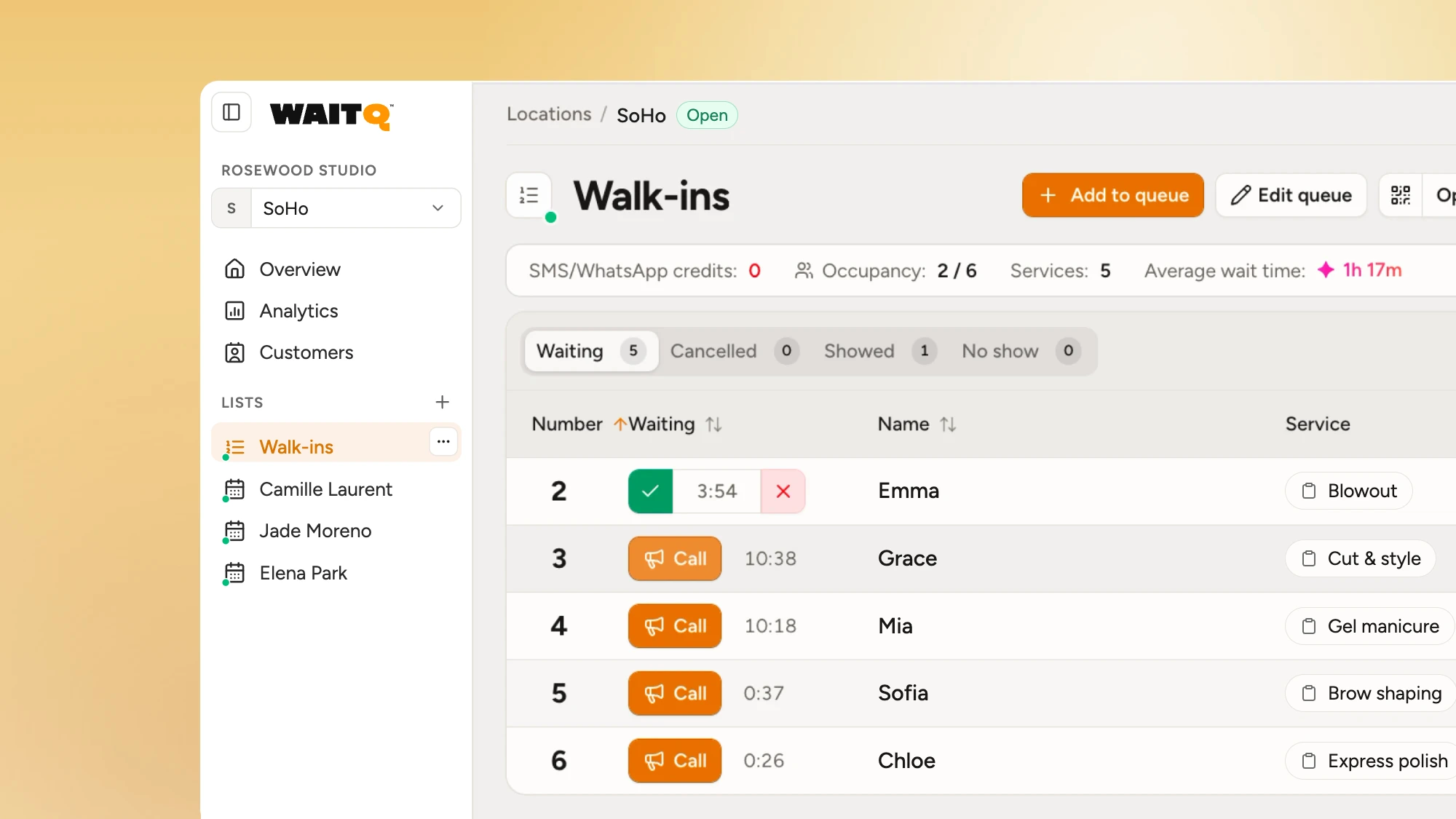The width and height of the screenshot is (1456, 819).
Task: Click the queue list icon beside Walk-ins title
Action: 529,195
